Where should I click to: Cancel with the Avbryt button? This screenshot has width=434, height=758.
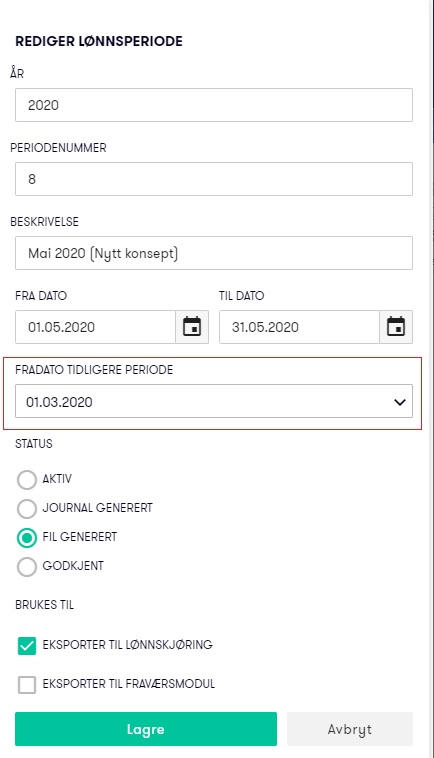coord(349,729)
